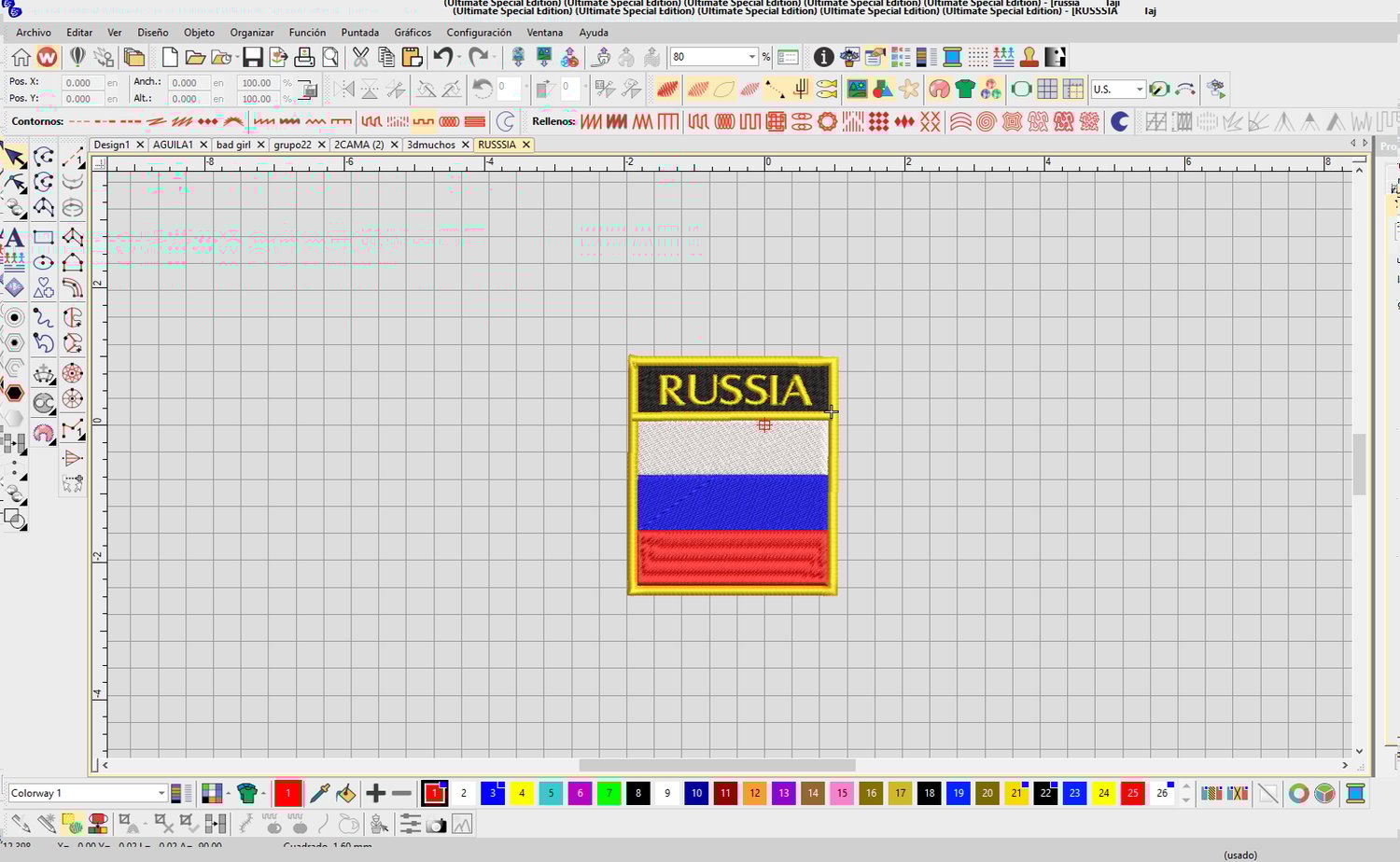
Task: Print the design with the printer icon
Action: click(x=304, y=58)
